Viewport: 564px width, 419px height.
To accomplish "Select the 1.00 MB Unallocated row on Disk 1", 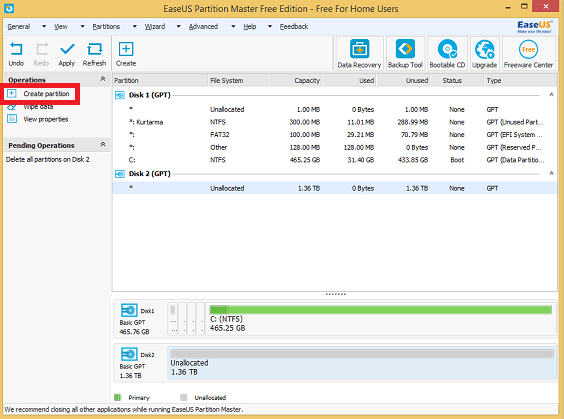I will point(335,109).
